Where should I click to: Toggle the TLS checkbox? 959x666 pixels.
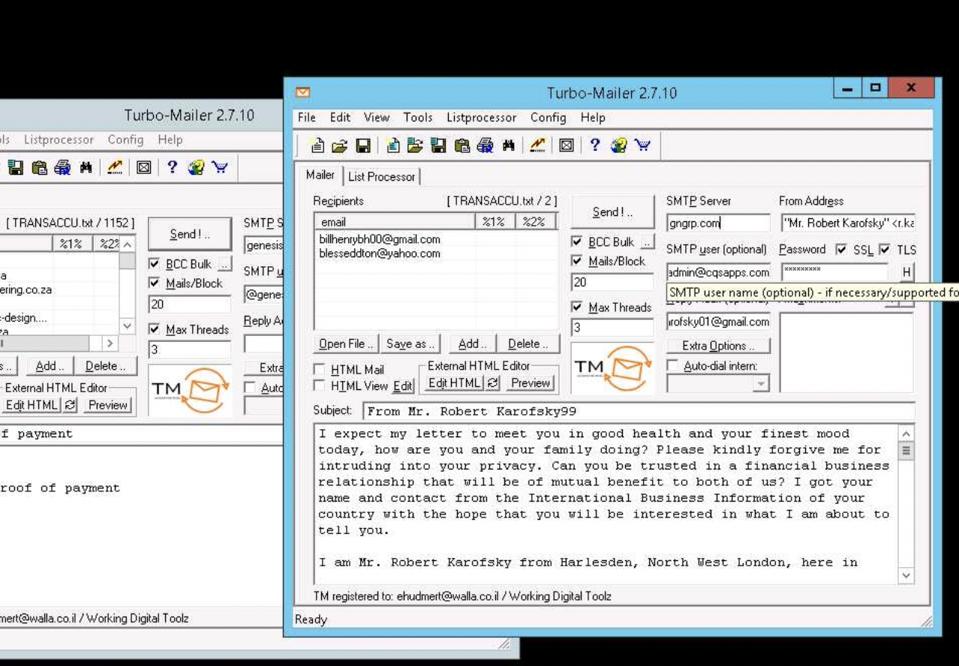884,250
